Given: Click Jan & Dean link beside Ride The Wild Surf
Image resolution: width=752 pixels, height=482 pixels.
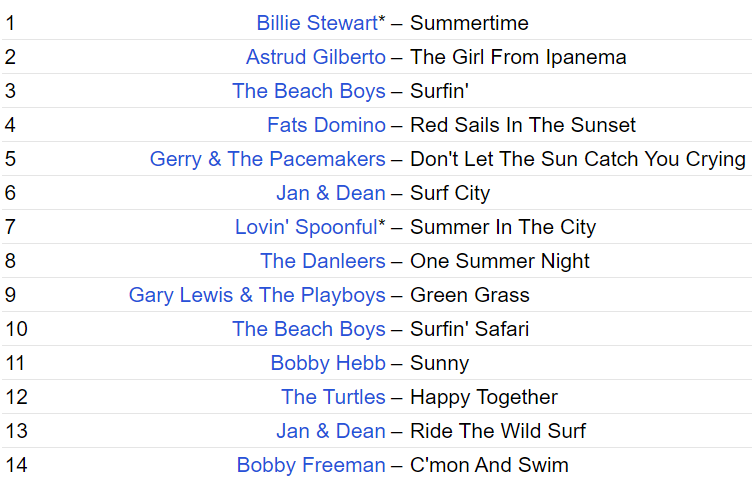Looking at the screenshot, I should [330, 431].
